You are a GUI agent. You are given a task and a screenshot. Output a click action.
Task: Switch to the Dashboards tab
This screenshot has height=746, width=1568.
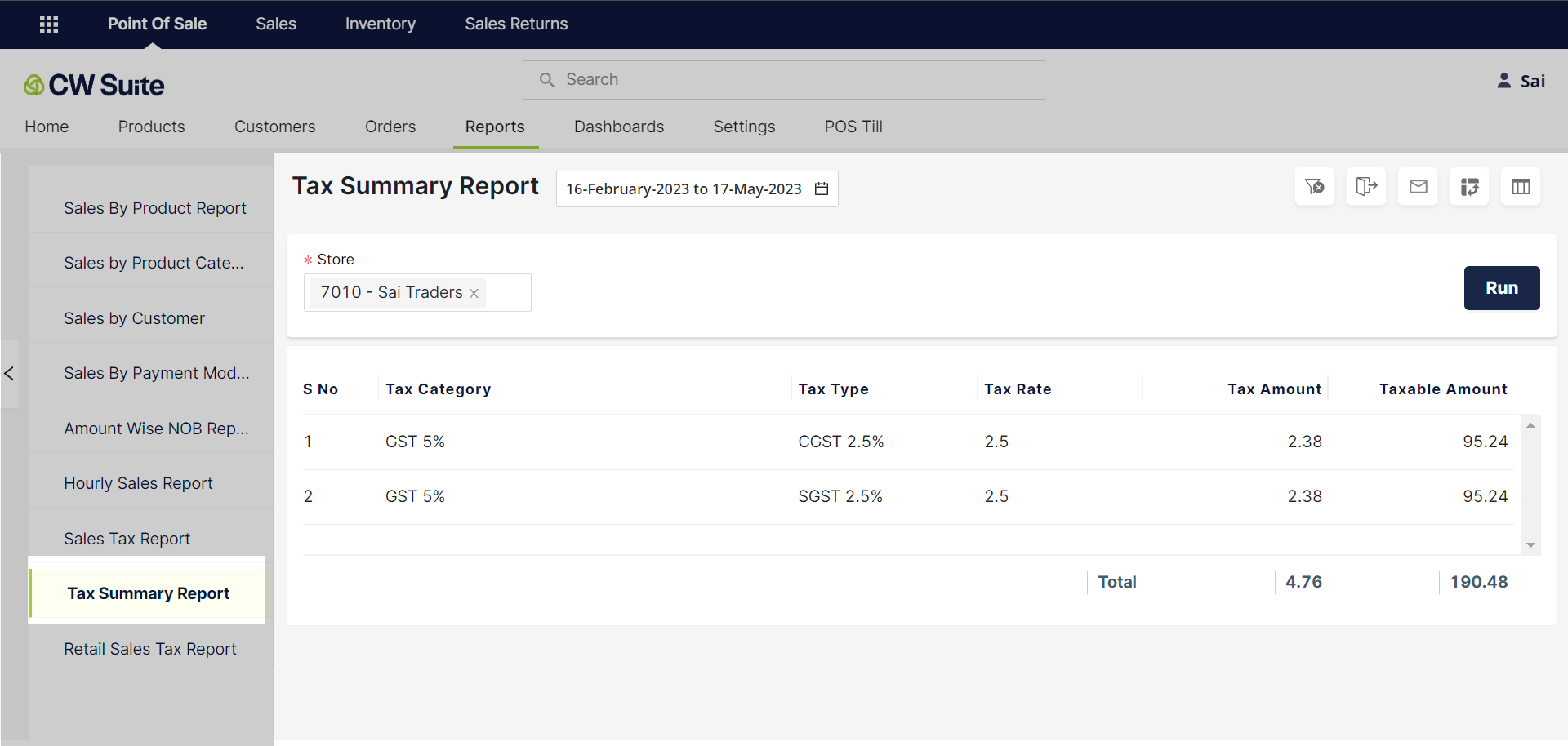(x=618, y=127)
